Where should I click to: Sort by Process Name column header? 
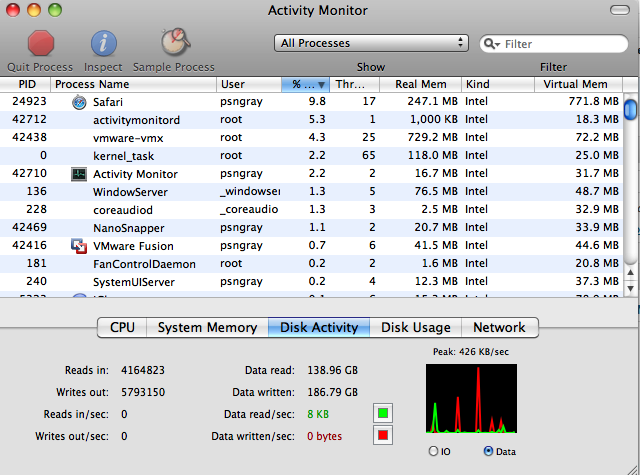pyautogui.click(x=133, y=84)
